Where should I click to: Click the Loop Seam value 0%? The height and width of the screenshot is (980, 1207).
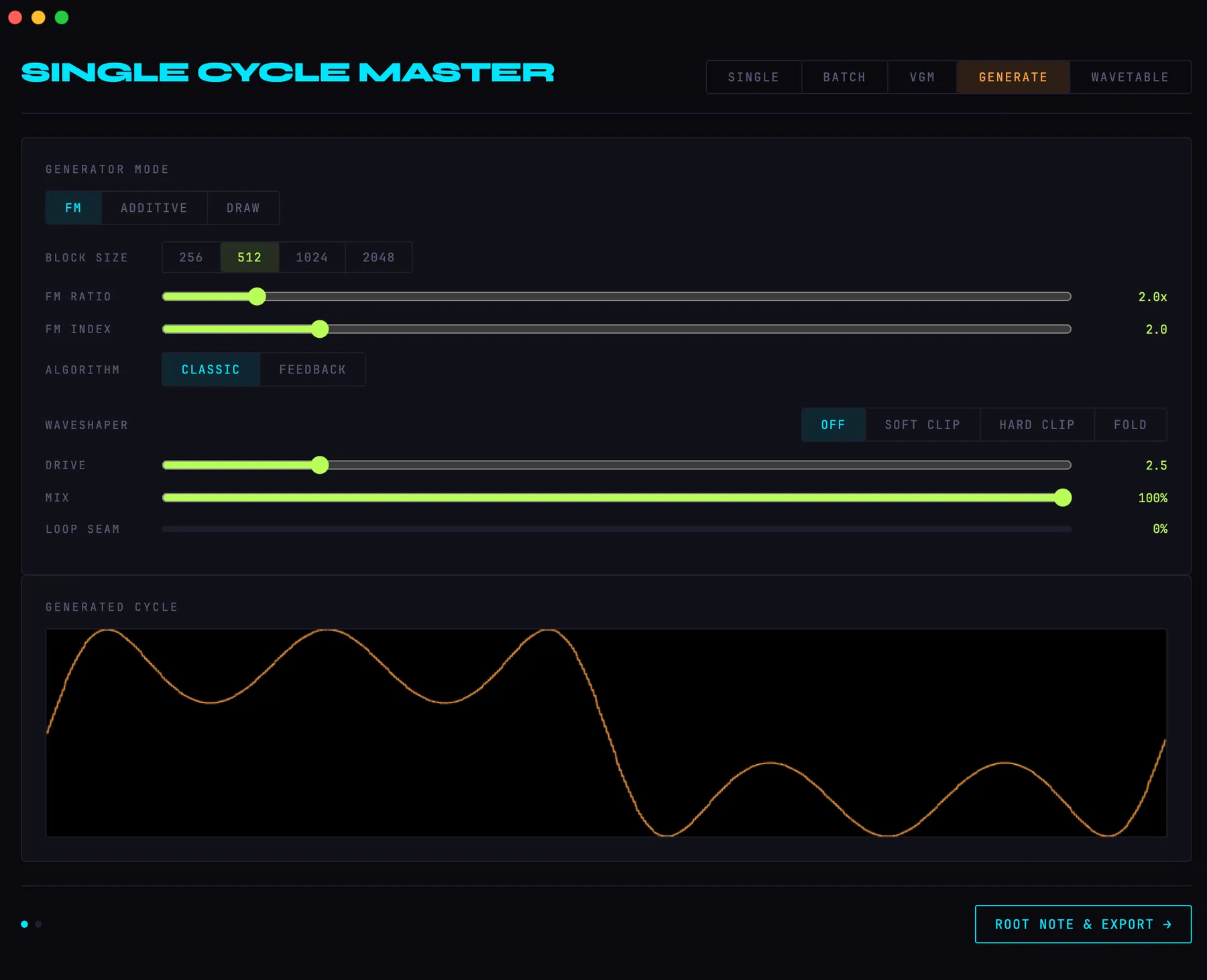click(x=1160, y=529)
